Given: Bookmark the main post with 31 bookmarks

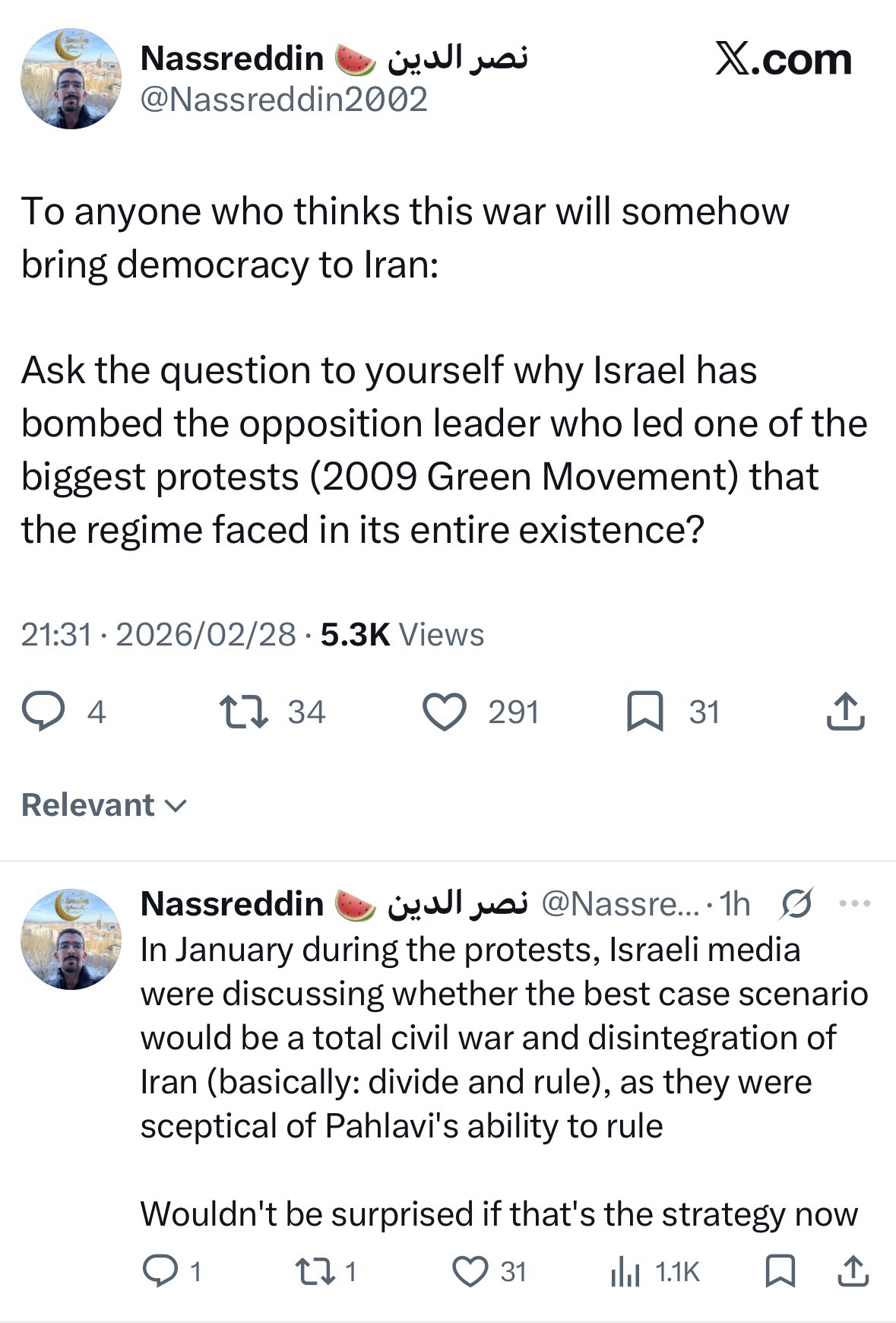Looking at the screenshot, I should (644, 712).
